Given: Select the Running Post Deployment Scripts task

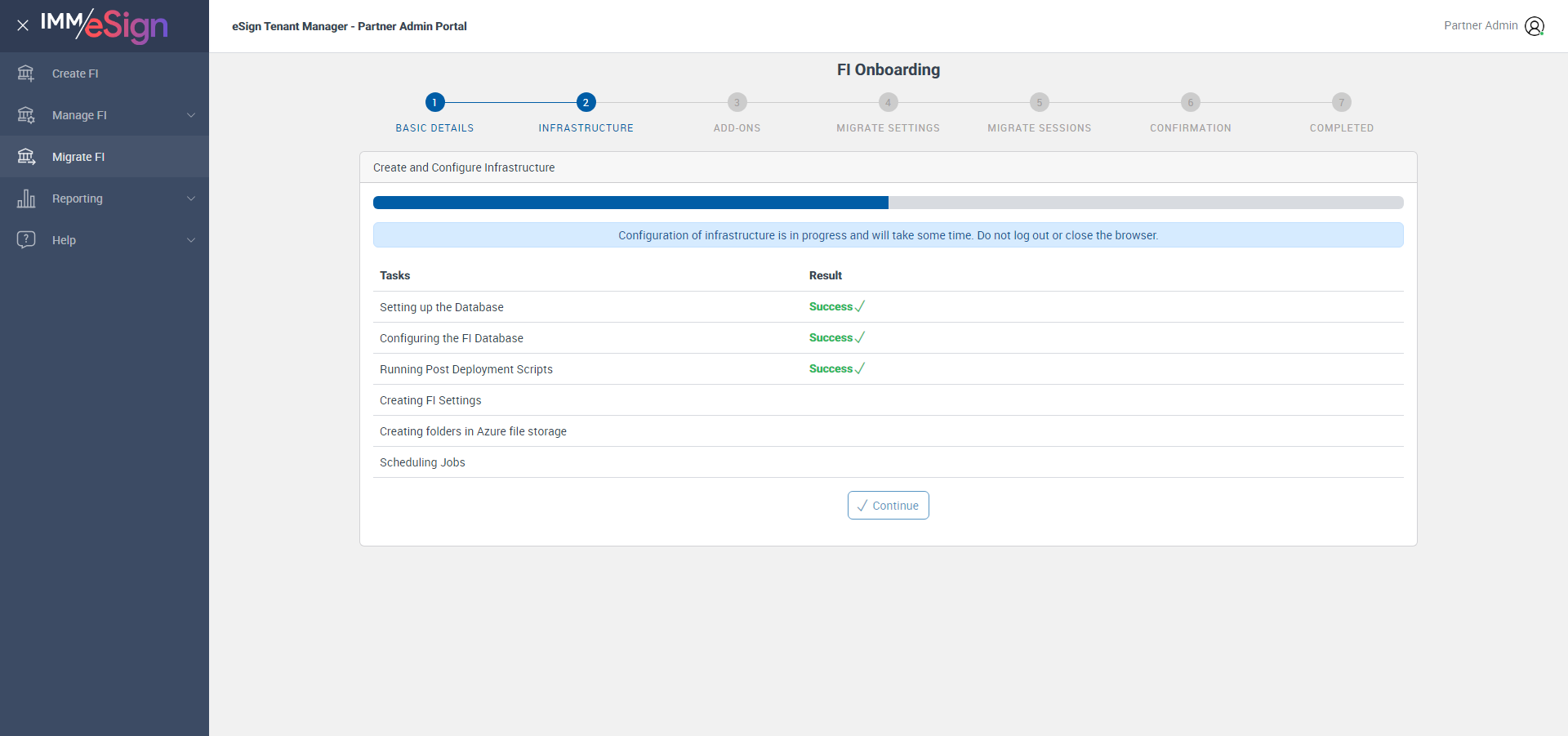Looking at the screenshot, I should coord(466,369).
